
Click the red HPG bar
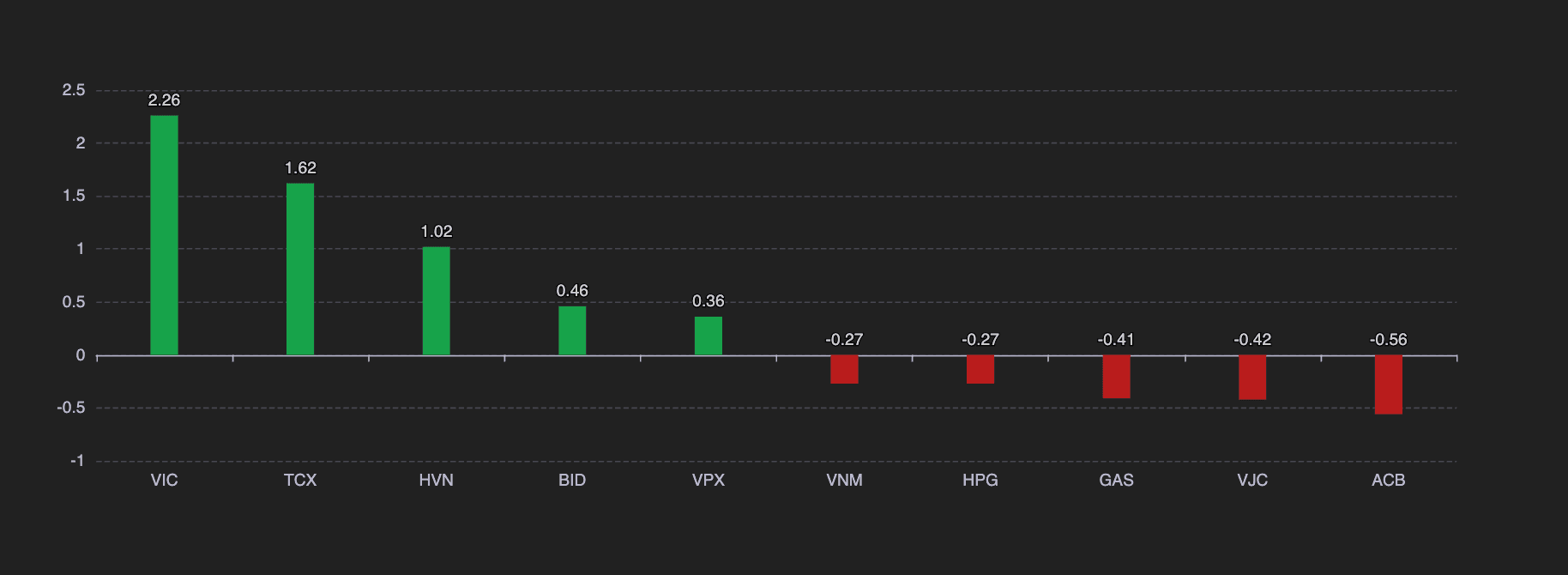980,369
